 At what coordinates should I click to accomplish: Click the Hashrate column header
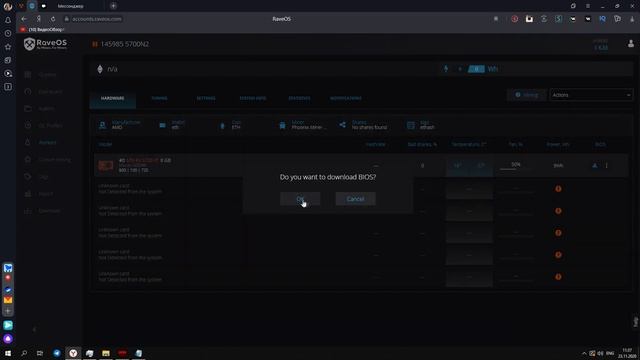(x=375, y=144)
